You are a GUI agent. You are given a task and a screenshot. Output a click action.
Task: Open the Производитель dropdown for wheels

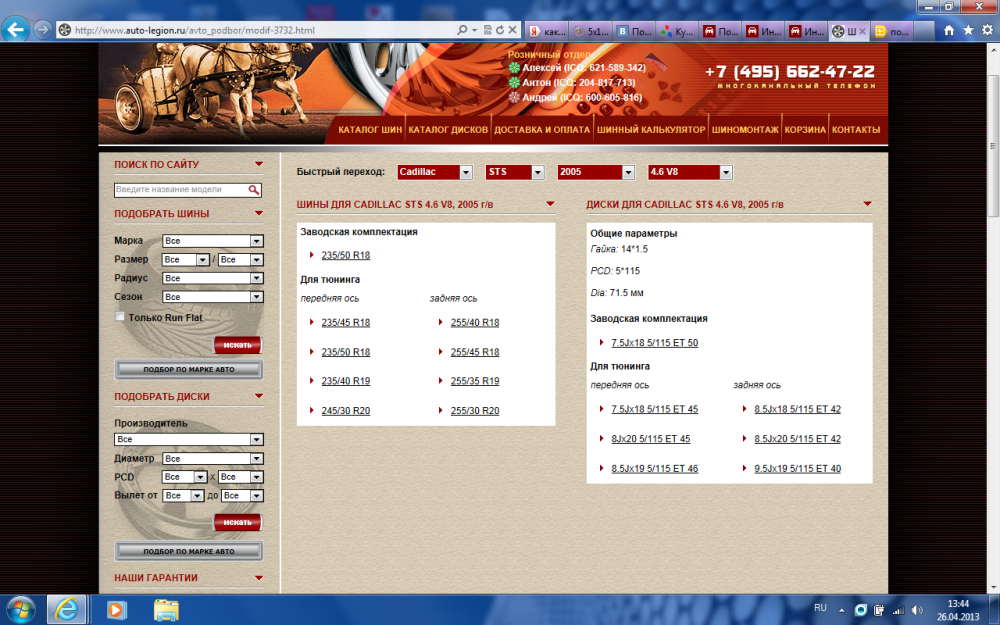point(189,439)
